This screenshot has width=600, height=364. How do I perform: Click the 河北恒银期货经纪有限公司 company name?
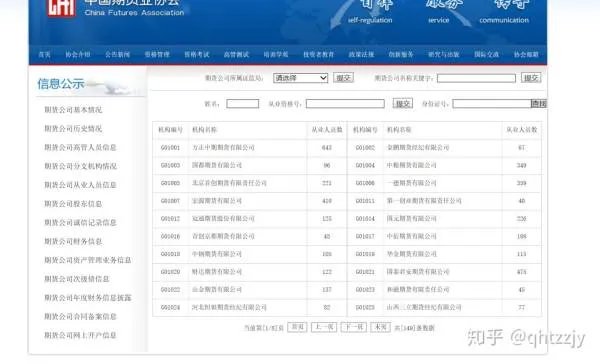(x=229, y=307)
